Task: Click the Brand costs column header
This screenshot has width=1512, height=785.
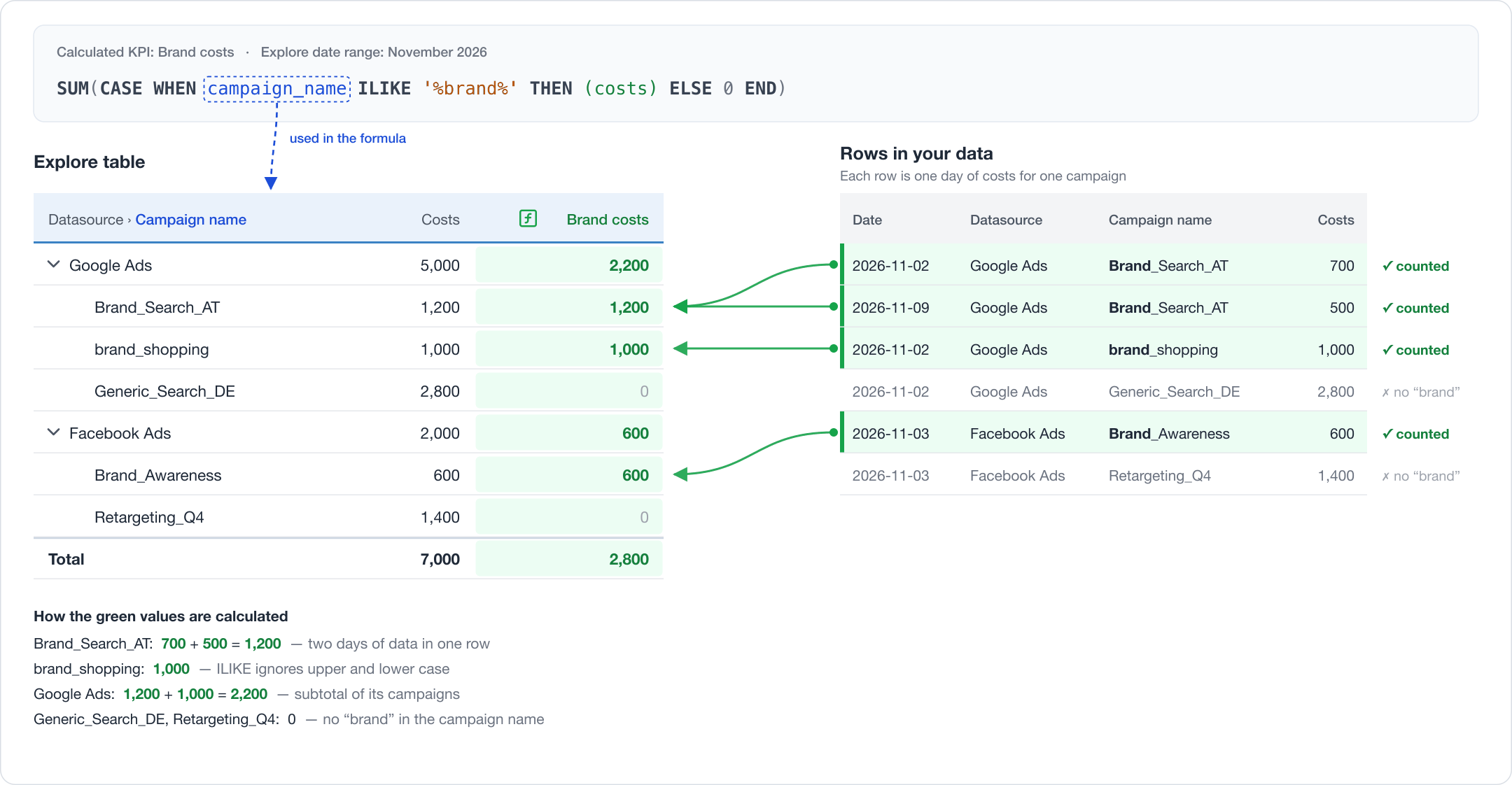Action: 608,220
